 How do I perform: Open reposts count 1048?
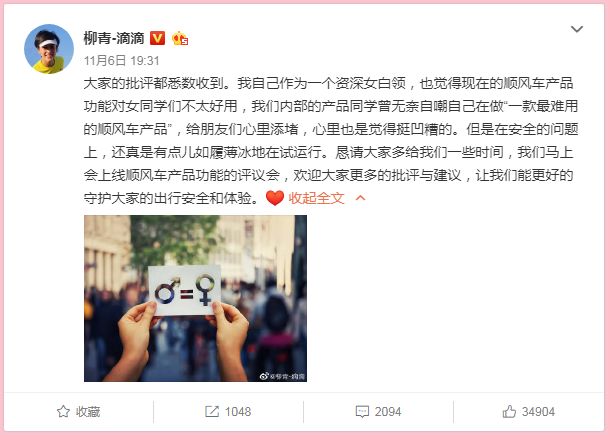tap(238, 411)
